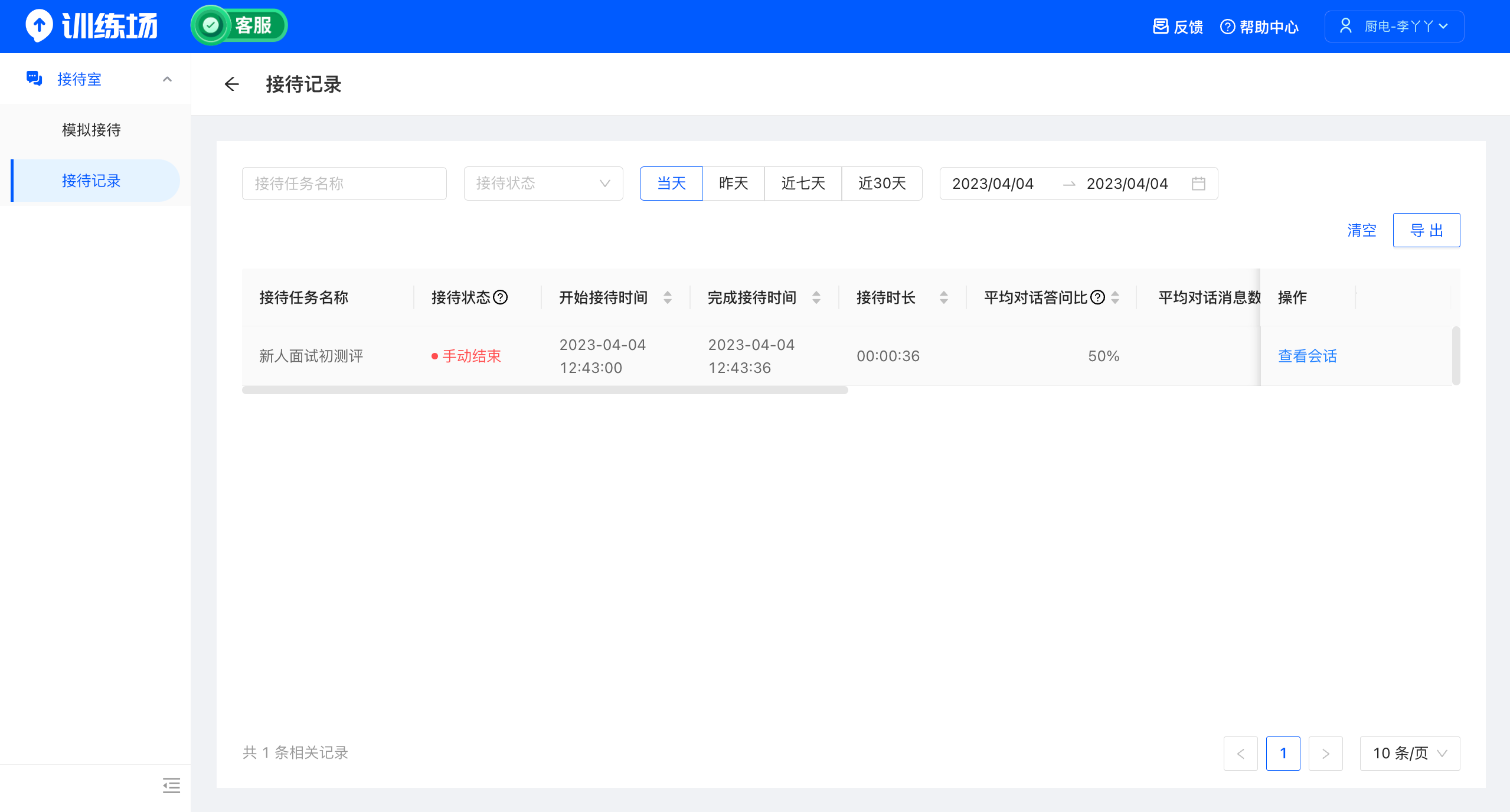
Task: Click the 00:00:36 duration cell
Action: 888,356
